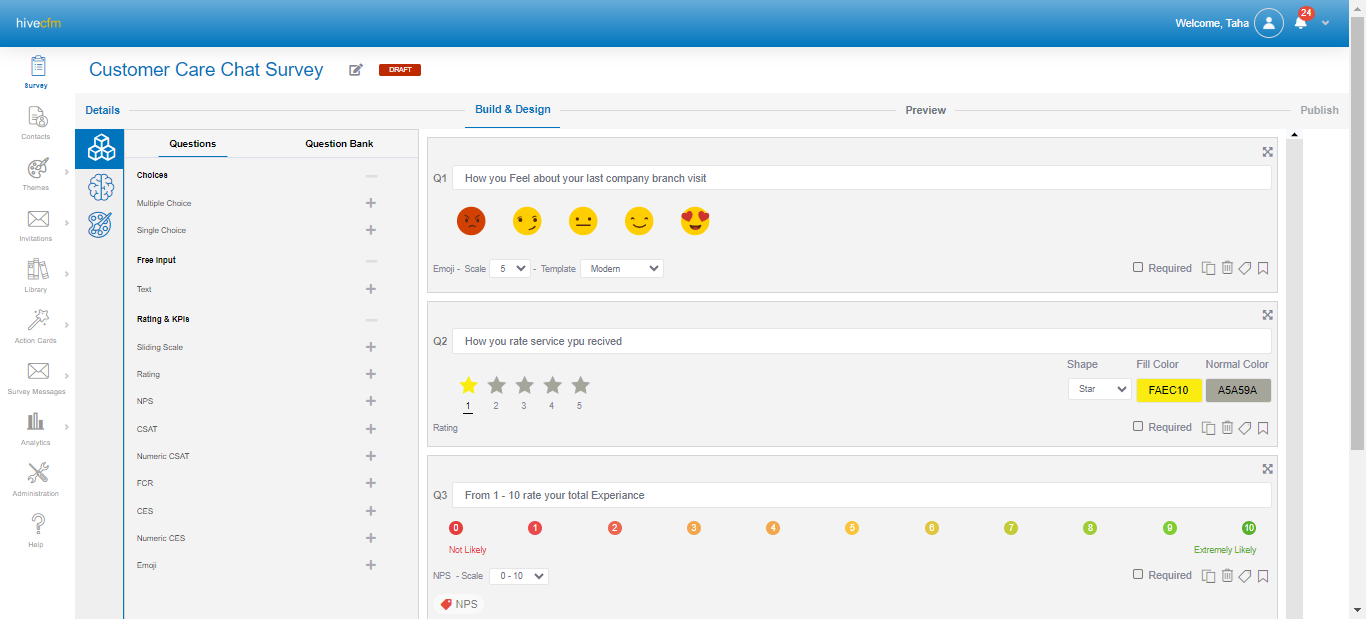Image resolution: width=1366 pixels, height=619 pixels.
Task: Switch to the Question Bank tab
Action: click(339, 144)
